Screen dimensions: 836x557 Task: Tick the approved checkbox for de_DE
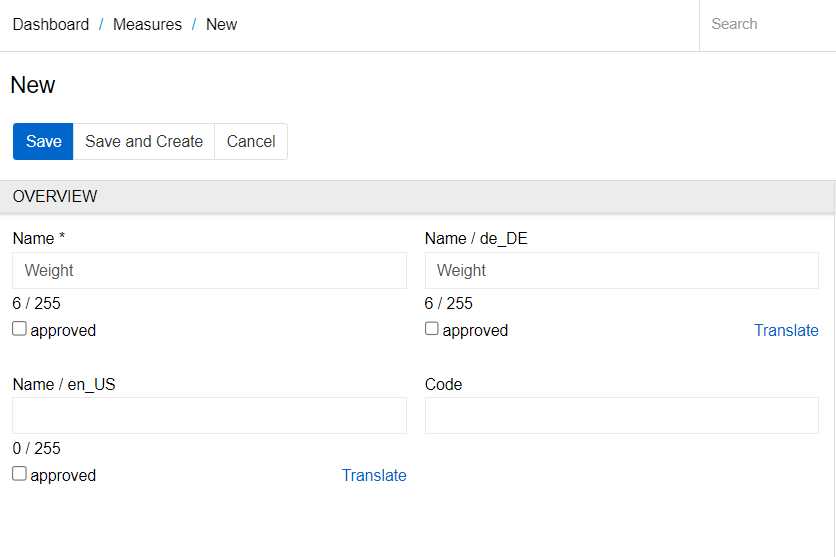pos(431,329)
